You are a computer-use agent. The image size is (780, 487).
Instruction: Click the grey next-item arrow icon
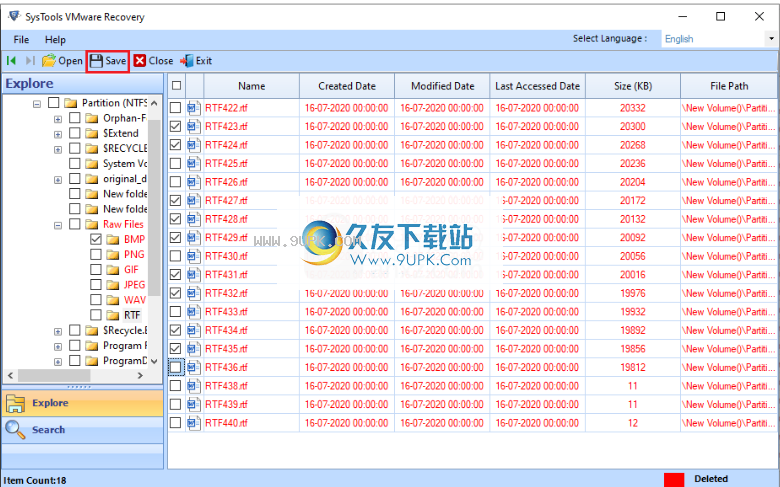coord(30,61)
